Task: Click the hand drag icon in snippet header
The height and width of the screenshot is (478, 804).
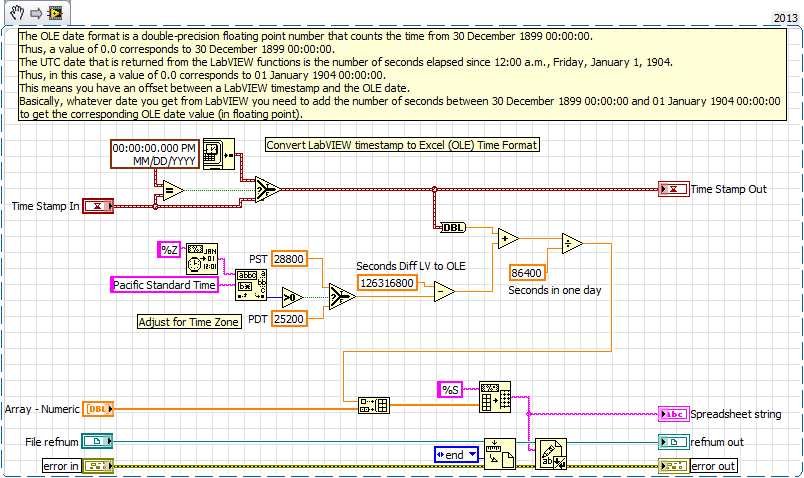Action: 15,13
